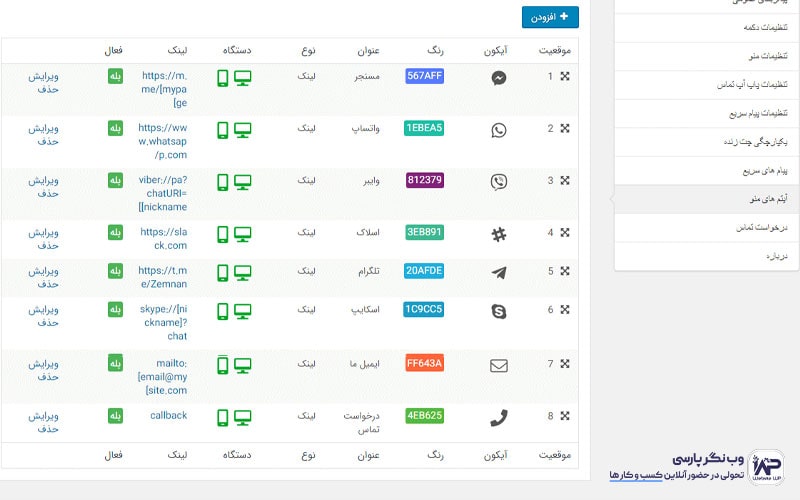Toggle the بله active badge in Viber row
Viewport: 800px width, 500px height.
point(115,180)
